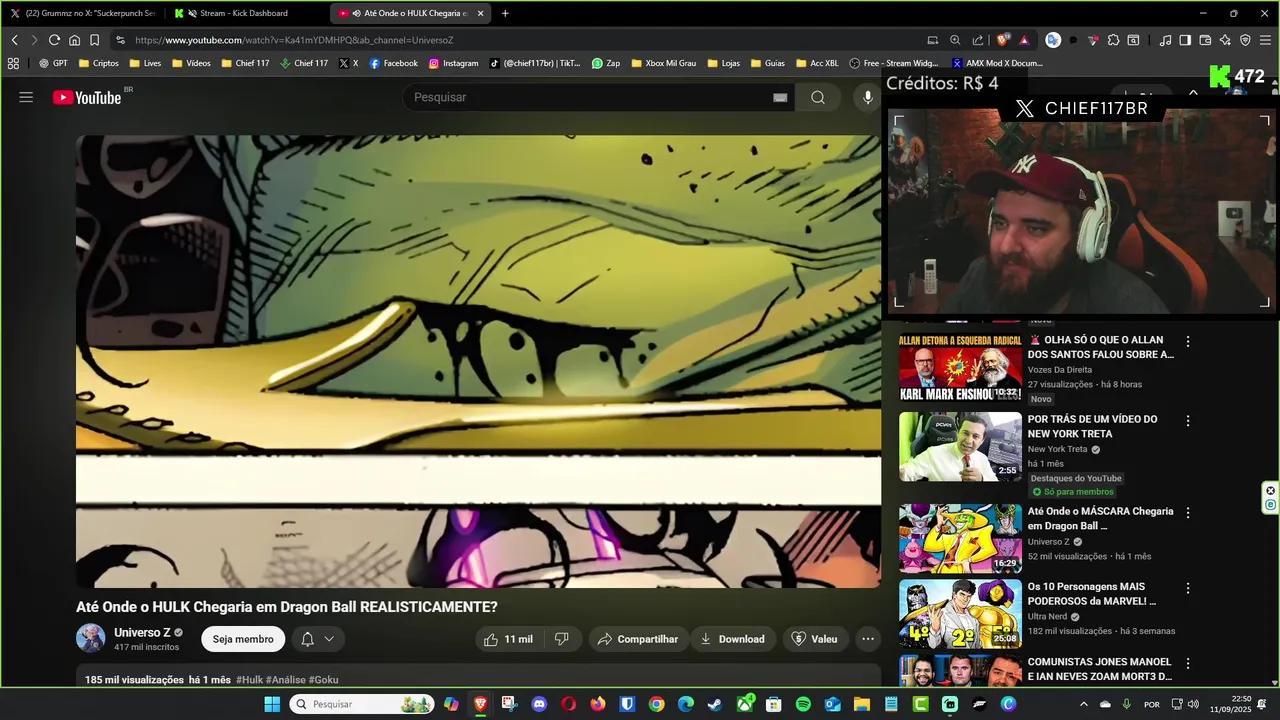The width and height of the screenshot is (1280, 720).
Task: Open the Brave Rewards triangle icon
Action: click(x=1024, y=40)
